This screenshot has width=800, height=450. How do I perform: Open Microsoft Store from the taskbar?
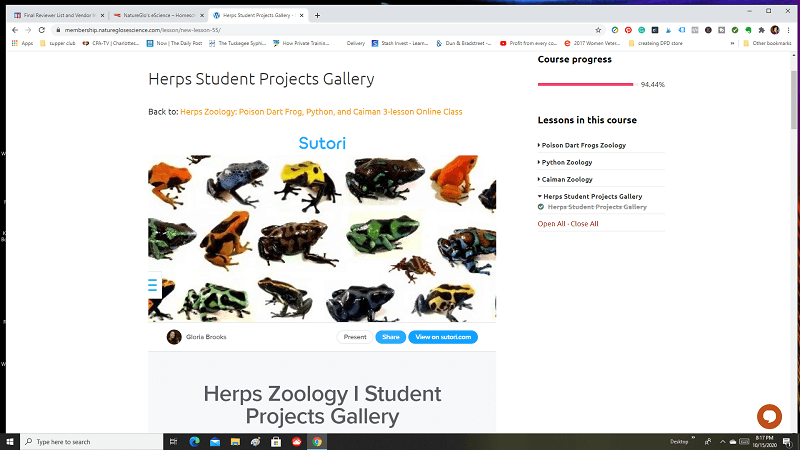[x=276, y=442]
